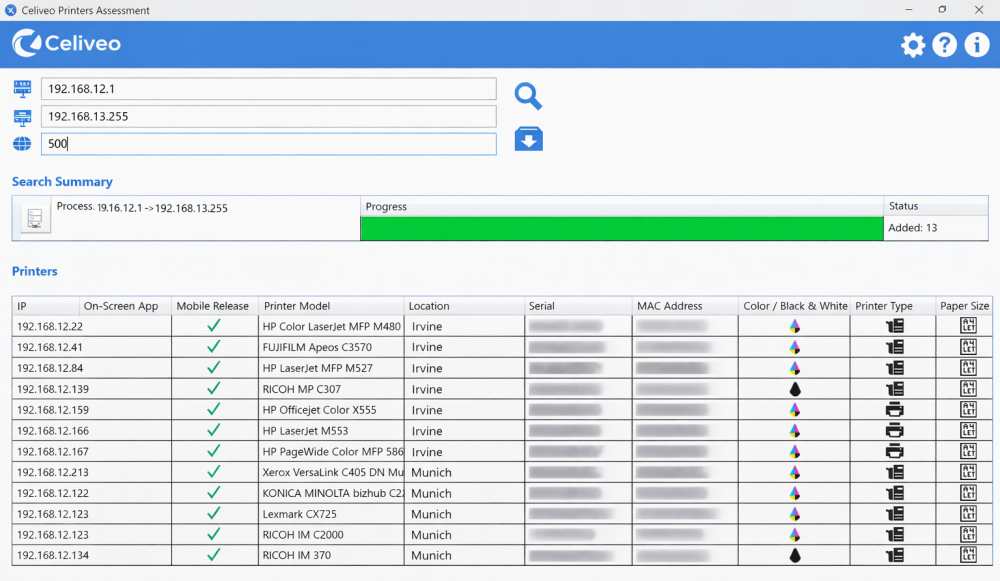Select the row with IP 192.168.12.139

pyautogui.click(x=501, y=389)
